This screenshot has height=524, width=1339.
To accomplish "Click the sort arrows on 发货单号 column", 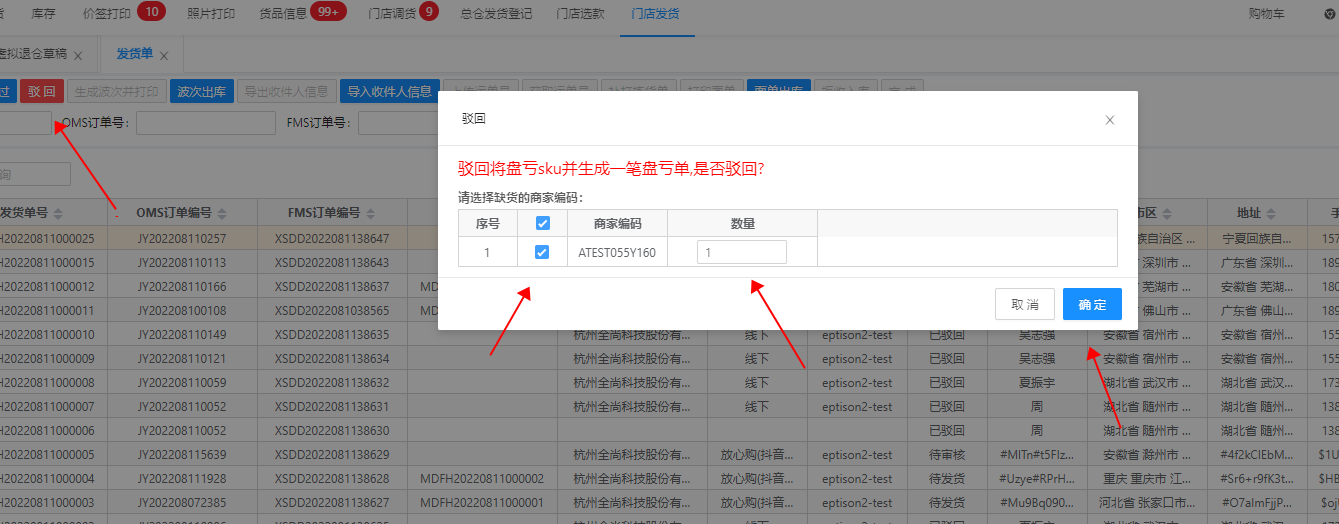I will [58, 213].
